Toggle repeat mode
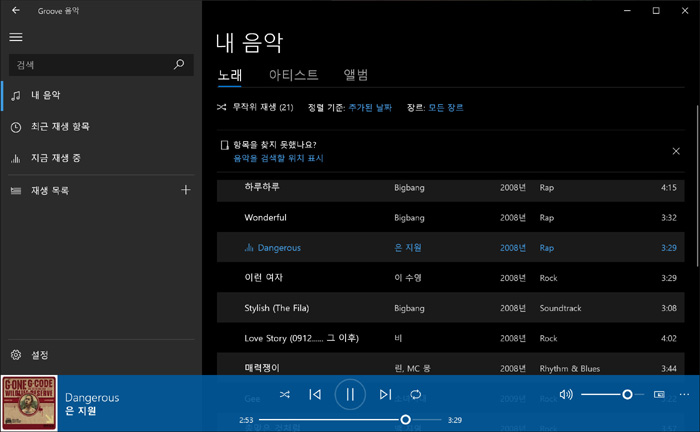Screen dimensions: 700x432 click(416, 395)
